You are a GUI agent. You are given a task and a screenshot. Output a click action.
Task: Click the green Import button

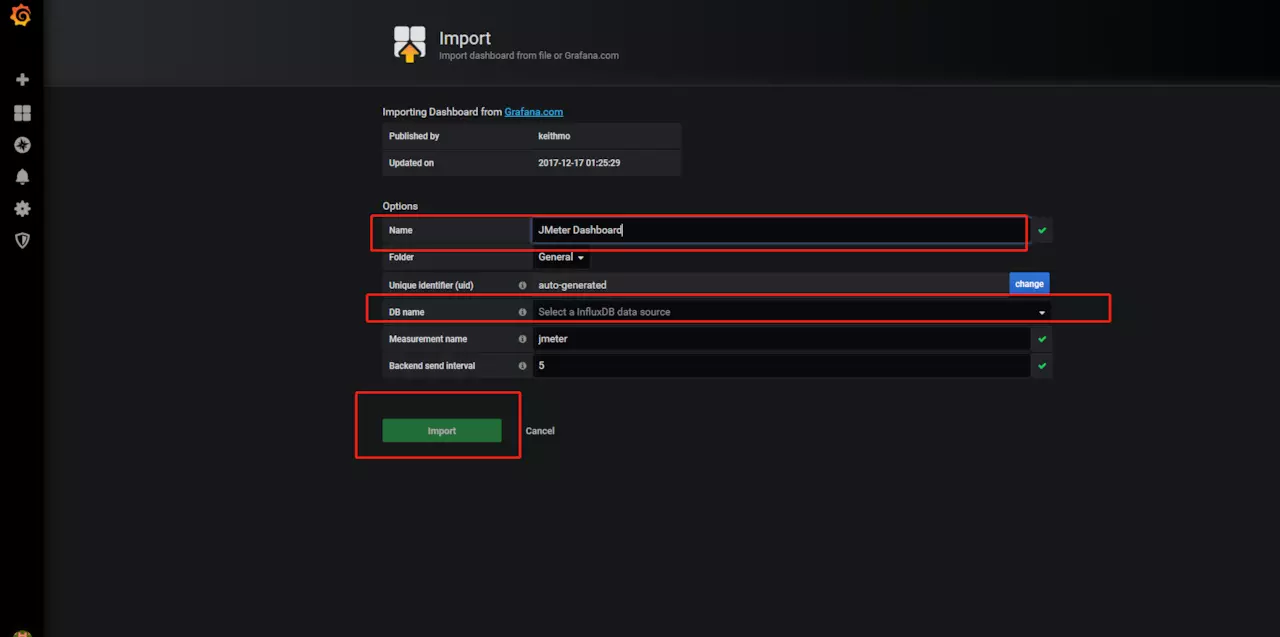click(442, 431)
